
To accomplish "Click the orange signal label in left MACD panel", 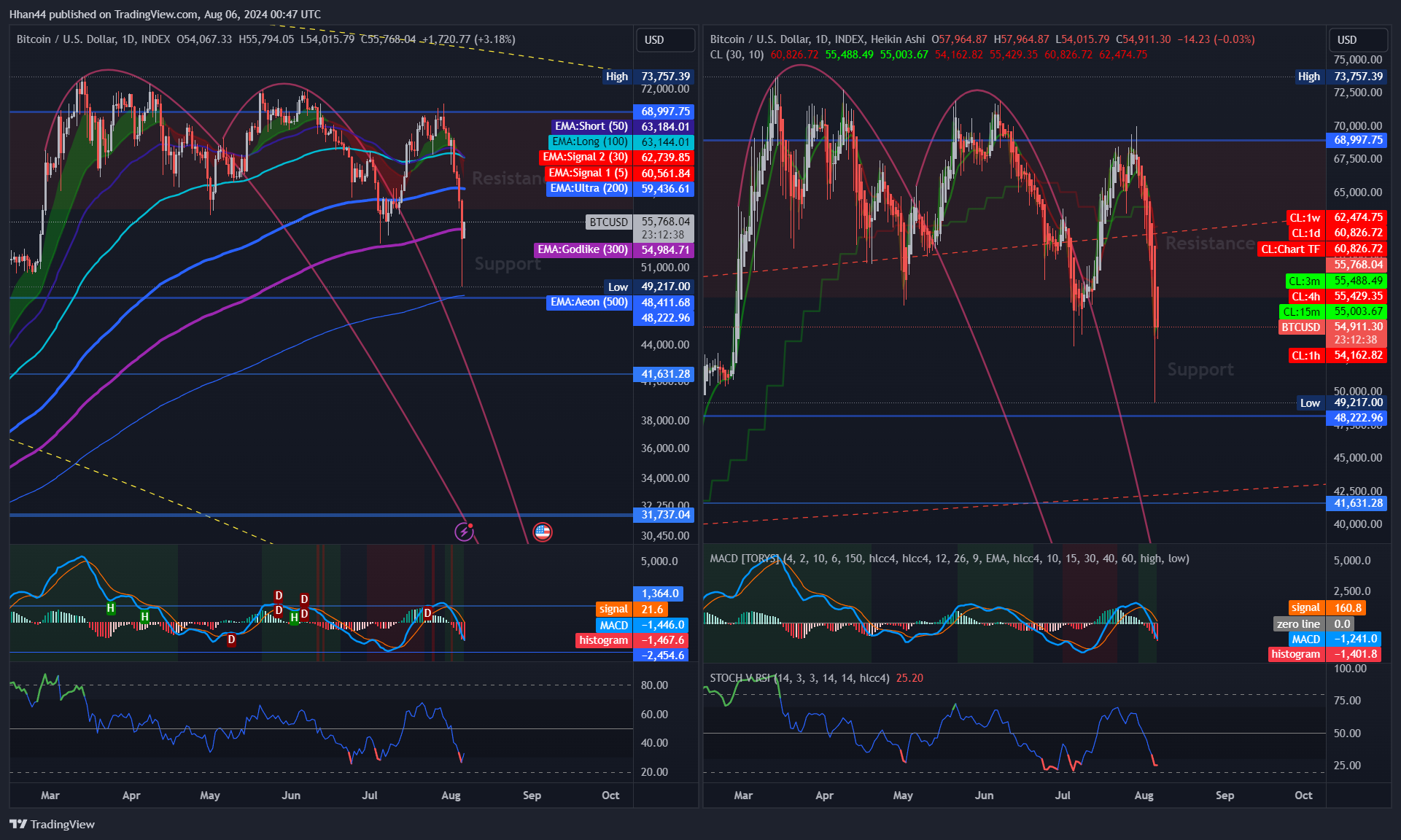I will tap(613, 609).
